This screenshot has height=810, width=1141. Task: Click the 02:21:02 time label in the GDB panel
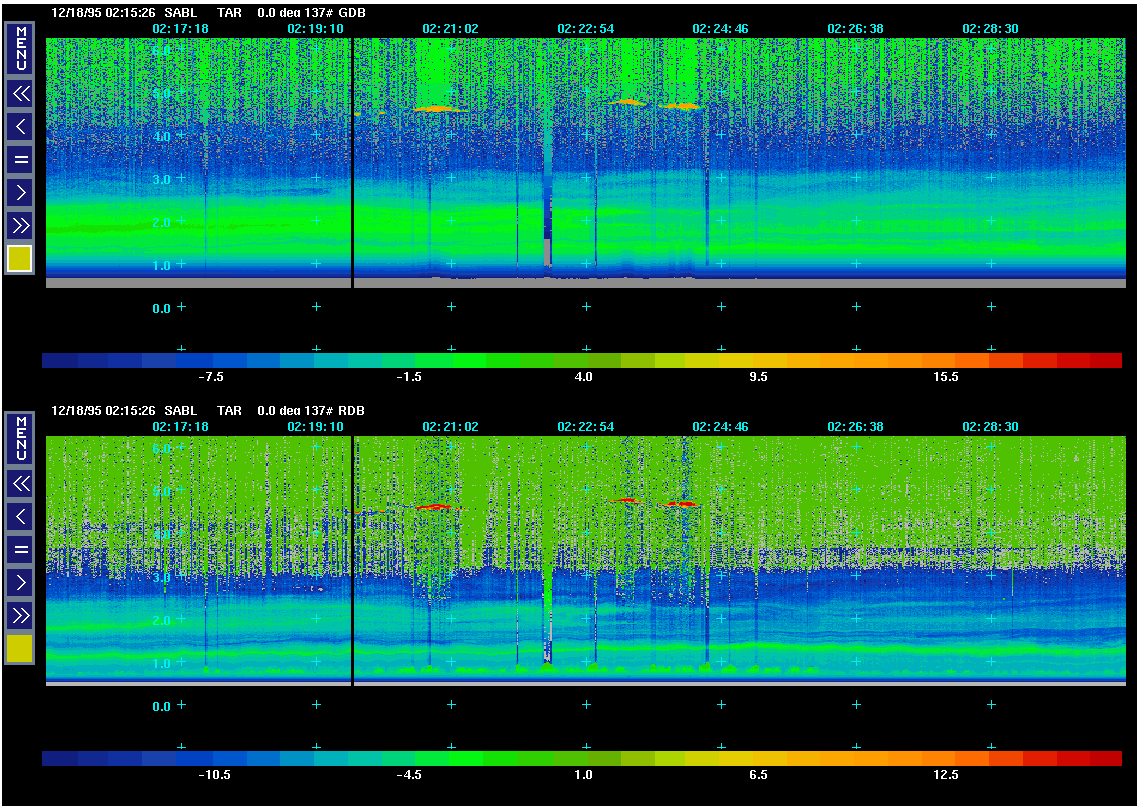click(450, 29)
